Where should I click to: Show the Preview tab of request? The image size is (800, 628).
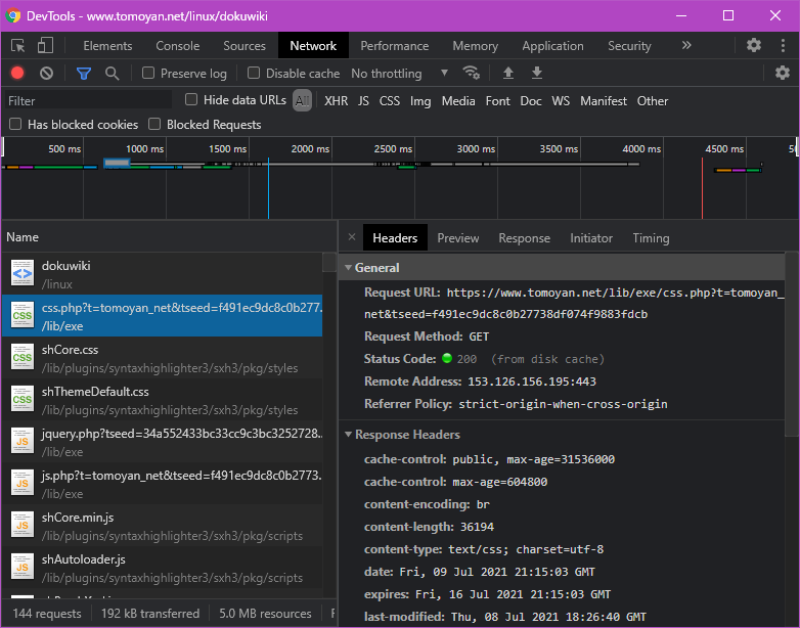click(x=458, y=238)
